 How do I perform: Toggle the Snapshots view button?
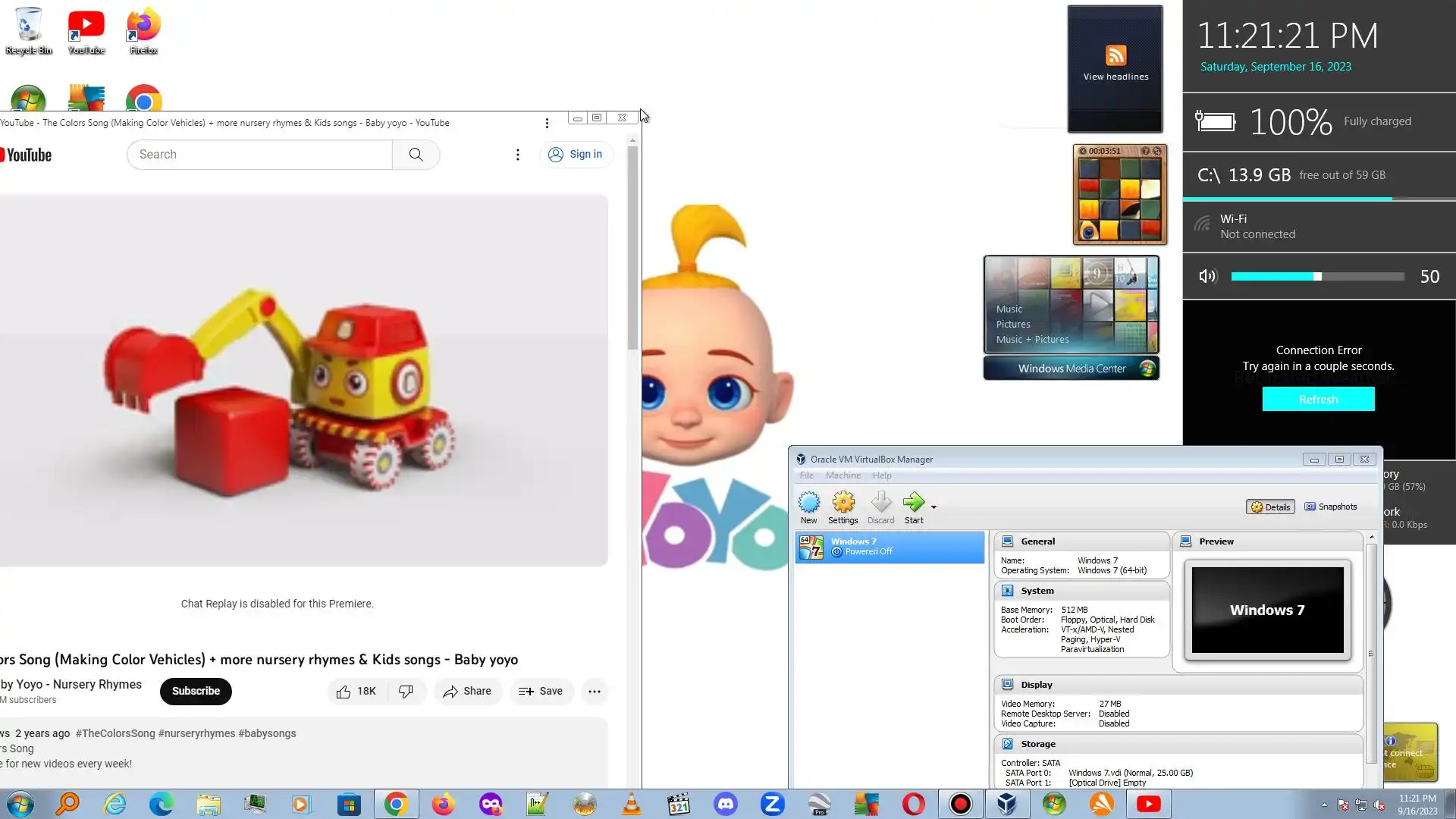[x=1330, y=507]
